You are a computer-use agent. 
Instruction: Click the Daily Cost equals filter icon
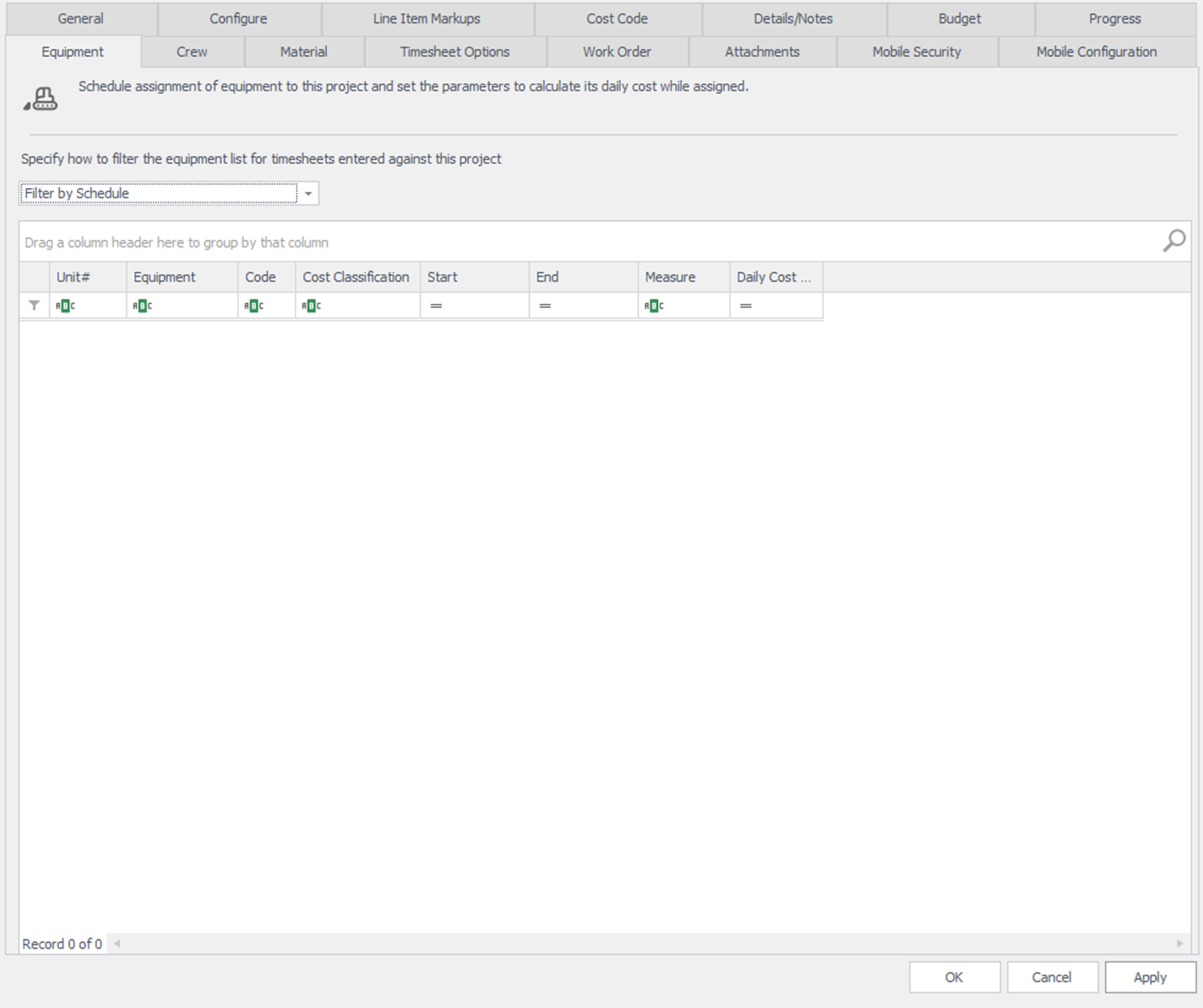pyautogui.click(x=745, y=306)
